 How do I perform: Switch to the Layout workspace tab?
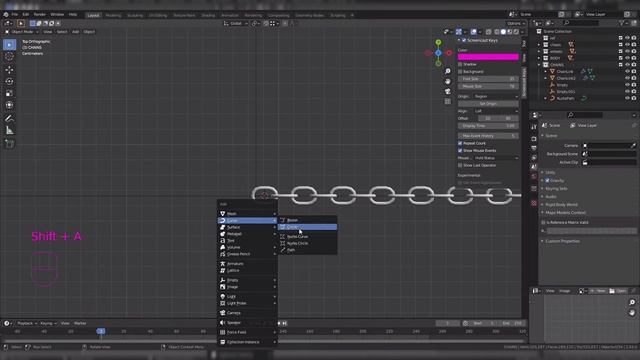point(93,15)
